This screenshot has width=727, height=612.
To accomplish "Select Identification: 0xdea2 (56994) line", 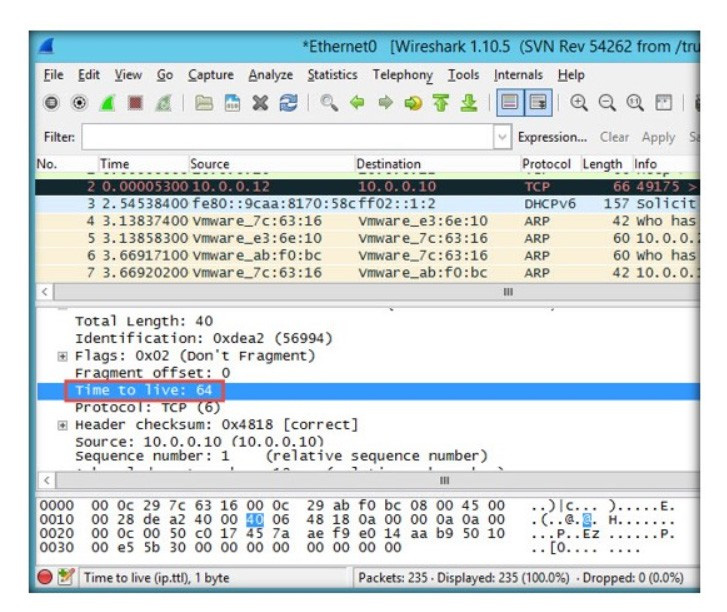I will 204,338.
